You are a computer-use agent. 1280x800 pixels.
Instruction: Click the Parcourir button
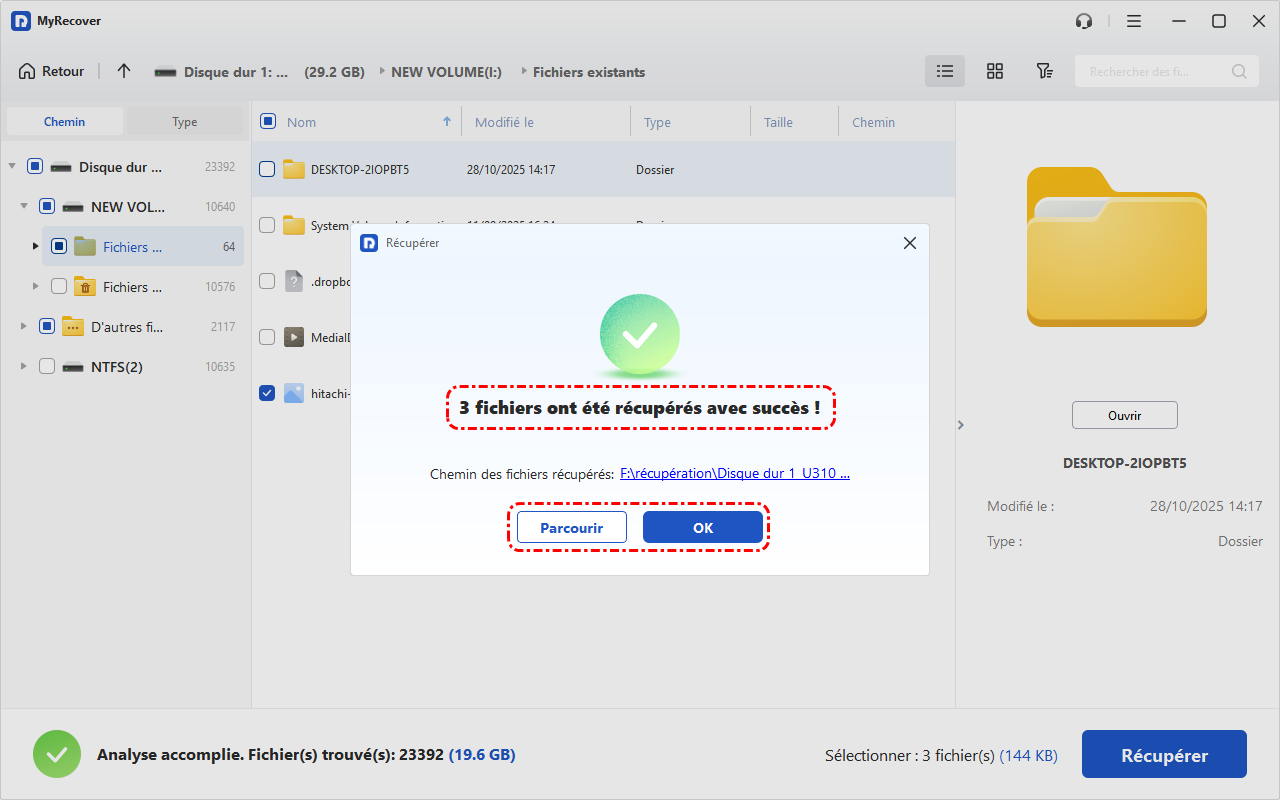pos(571,527)
